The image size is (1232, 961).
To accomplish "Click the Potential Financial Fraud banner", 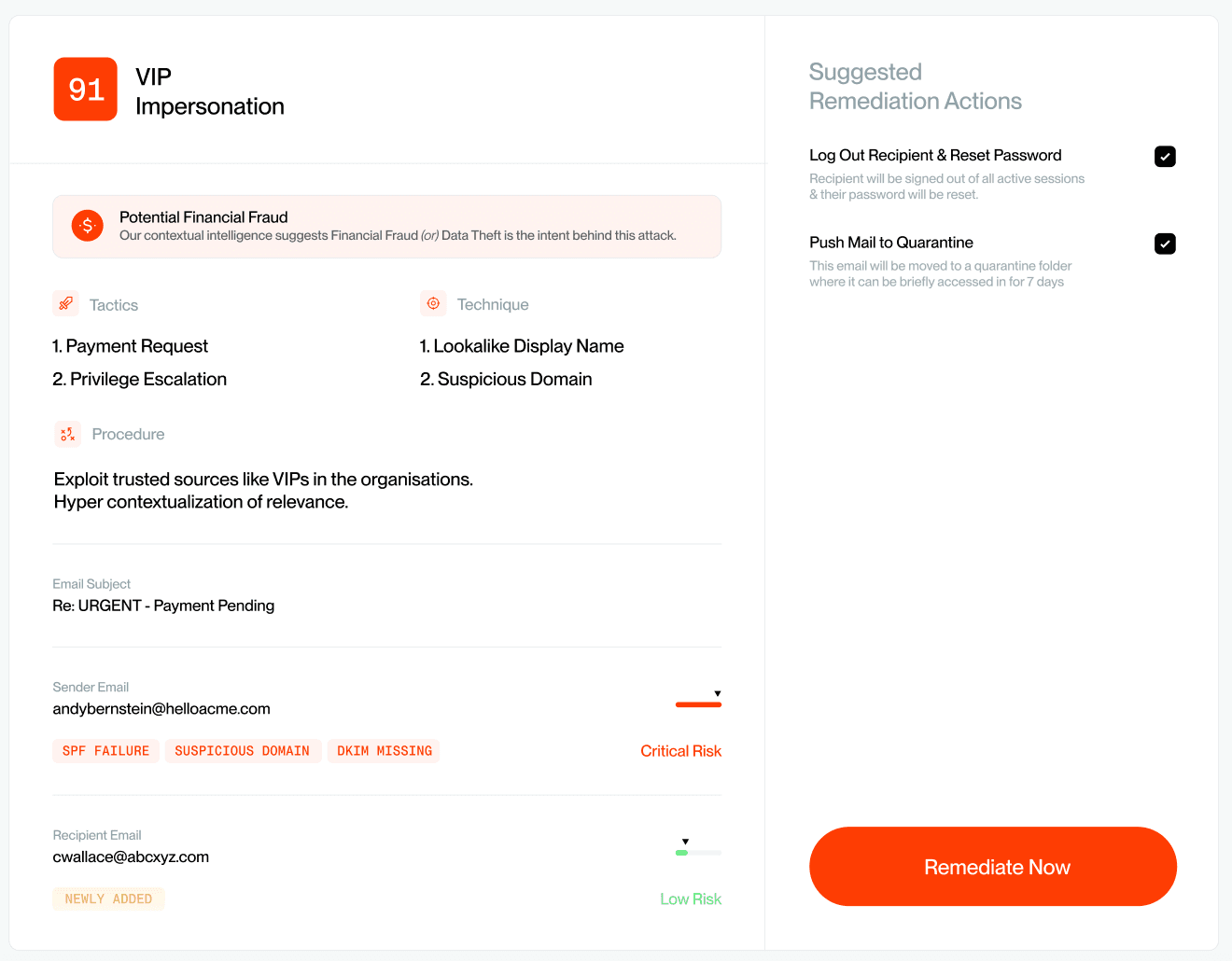I will (386, 226).
